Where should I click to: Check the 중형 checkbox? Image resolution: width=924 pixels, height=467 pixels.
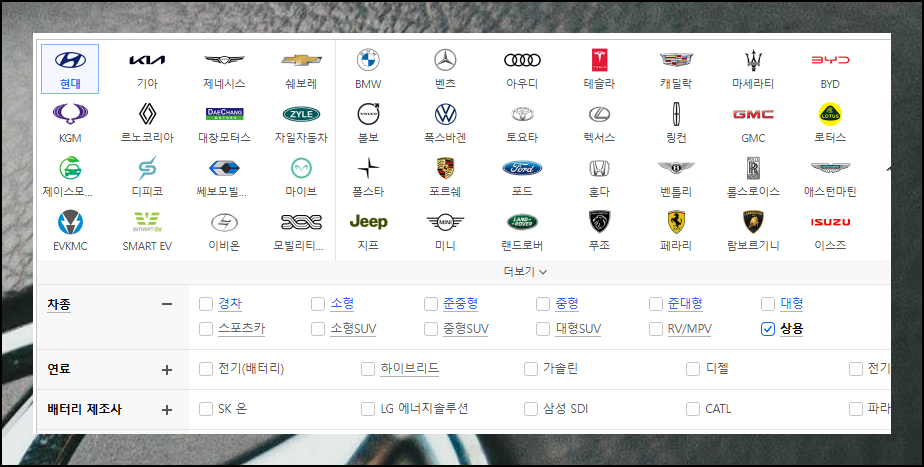pos(543,304)
